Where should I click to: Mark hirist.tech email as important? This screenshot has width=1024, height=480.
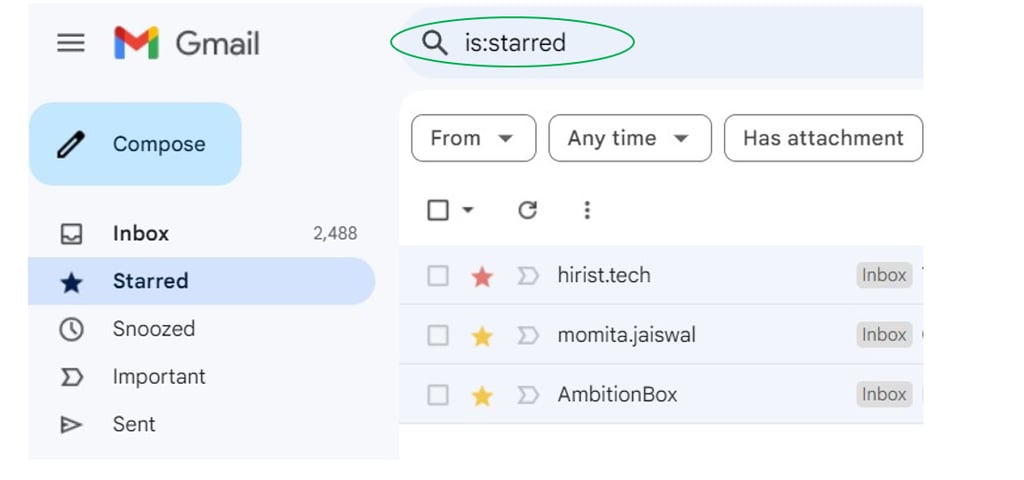click(528, 276)
